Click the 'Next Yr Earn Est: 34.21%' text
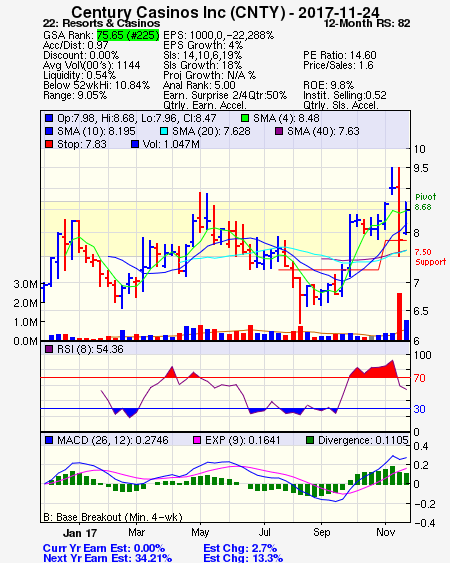Screen dimensions: 450x563 coord(107,558)
